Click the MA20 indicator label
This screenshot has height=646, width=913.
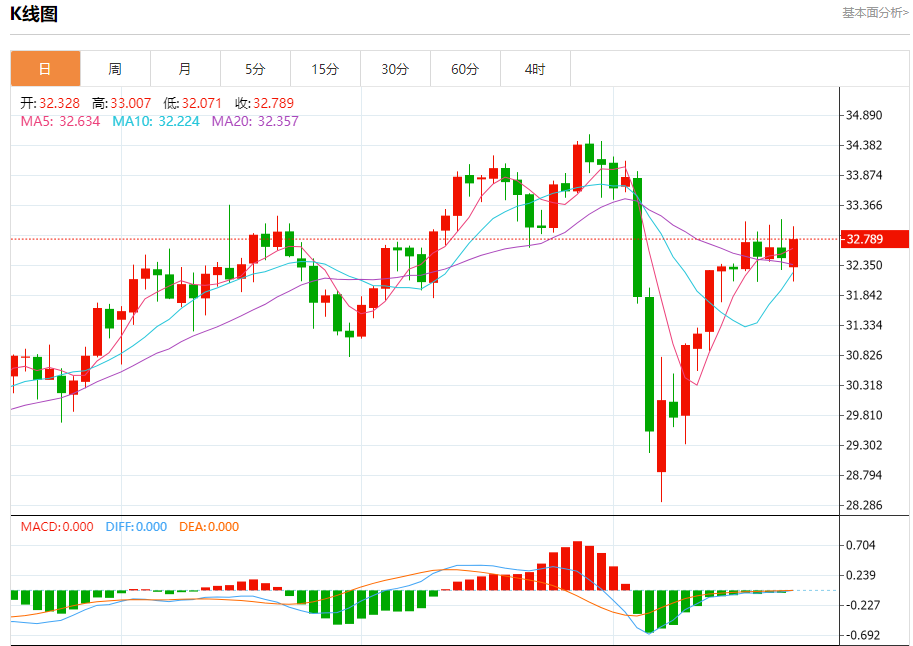255,121
